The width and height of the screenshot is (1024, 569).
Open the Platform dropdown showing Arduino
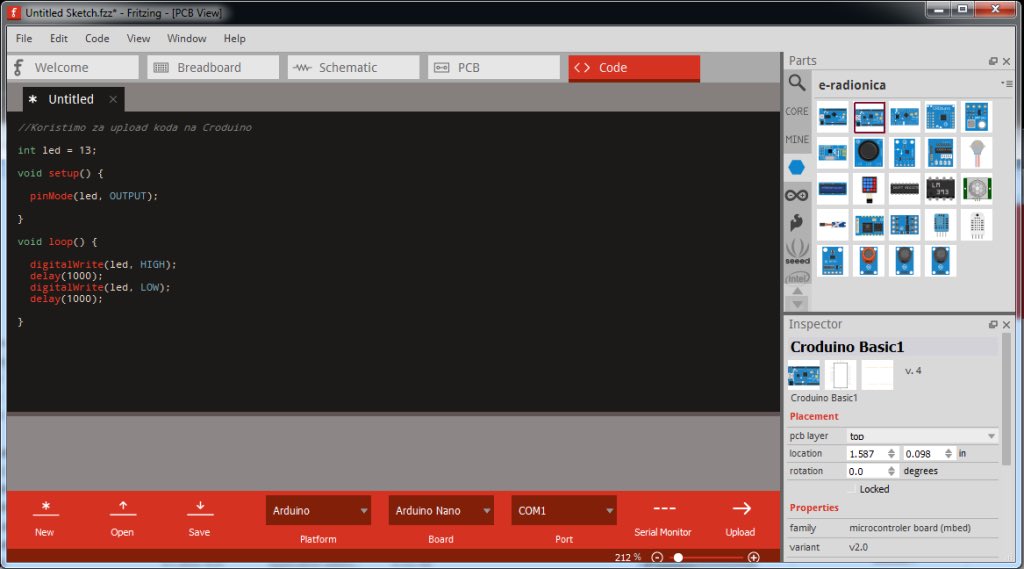click(x=318, y=510)
